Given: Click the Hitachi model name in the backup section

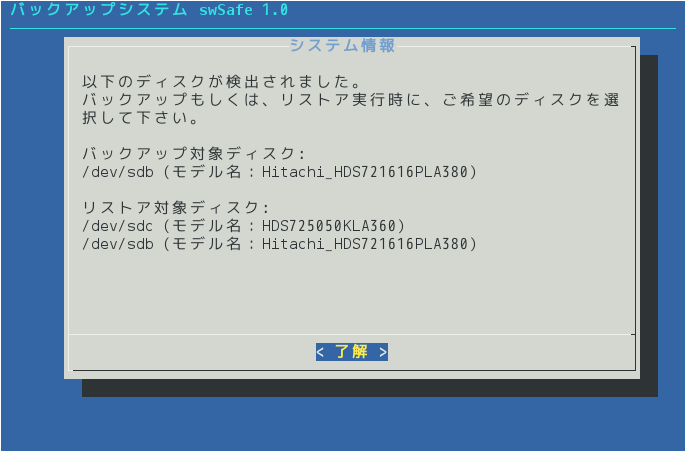Looking at the screenshot, I should 365,172.
